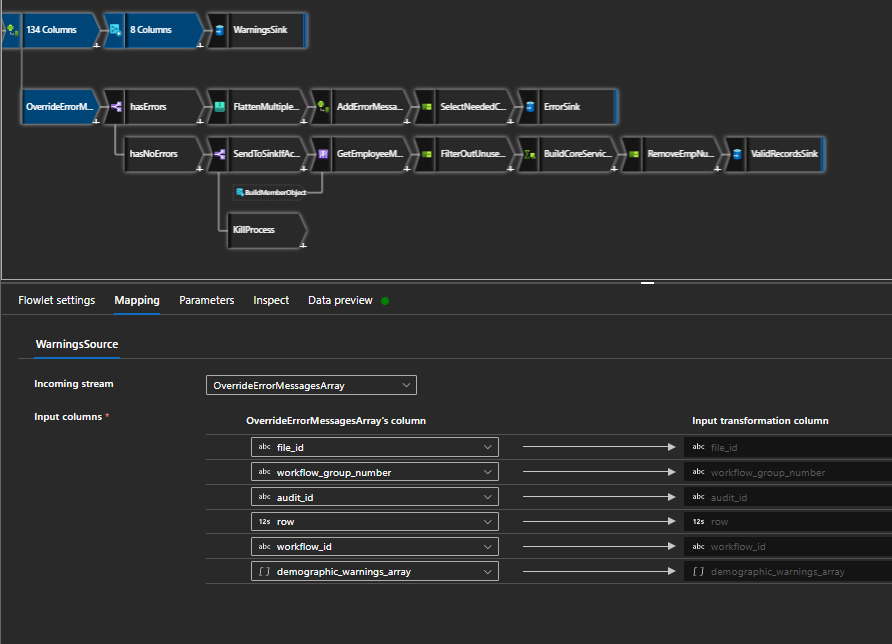Click the RemoveEmpNu select icon

[x=634, y=154]
